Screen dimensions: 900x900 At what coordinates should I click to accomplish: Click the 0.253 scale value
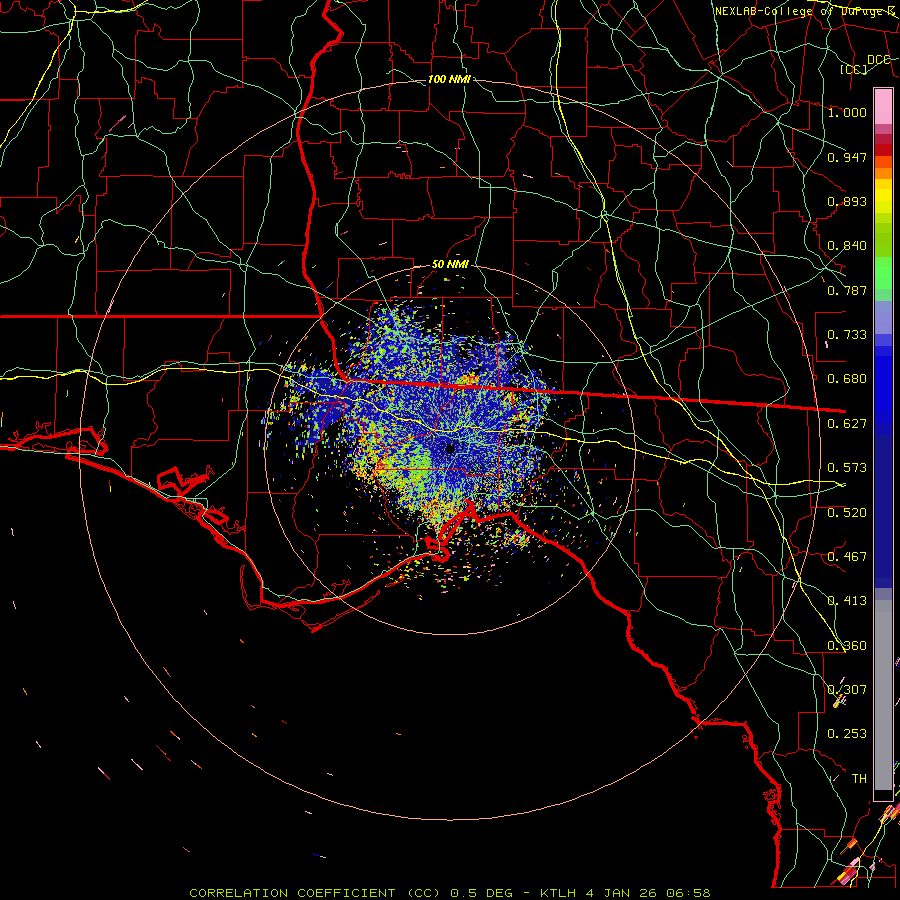click(x=847, y=734)
